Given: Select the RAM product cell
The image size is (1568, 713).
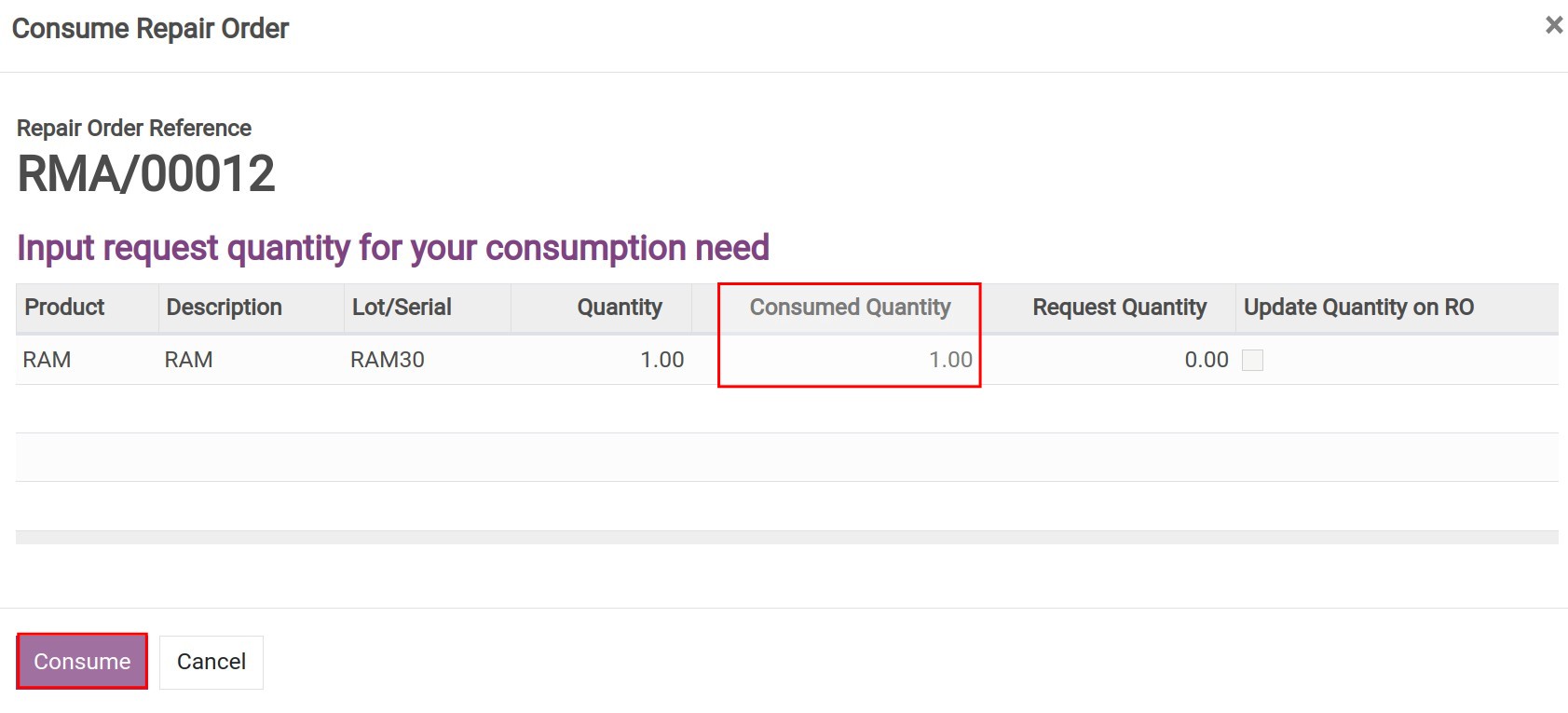Looking at the screenshot, I should [x=47, y=360].
